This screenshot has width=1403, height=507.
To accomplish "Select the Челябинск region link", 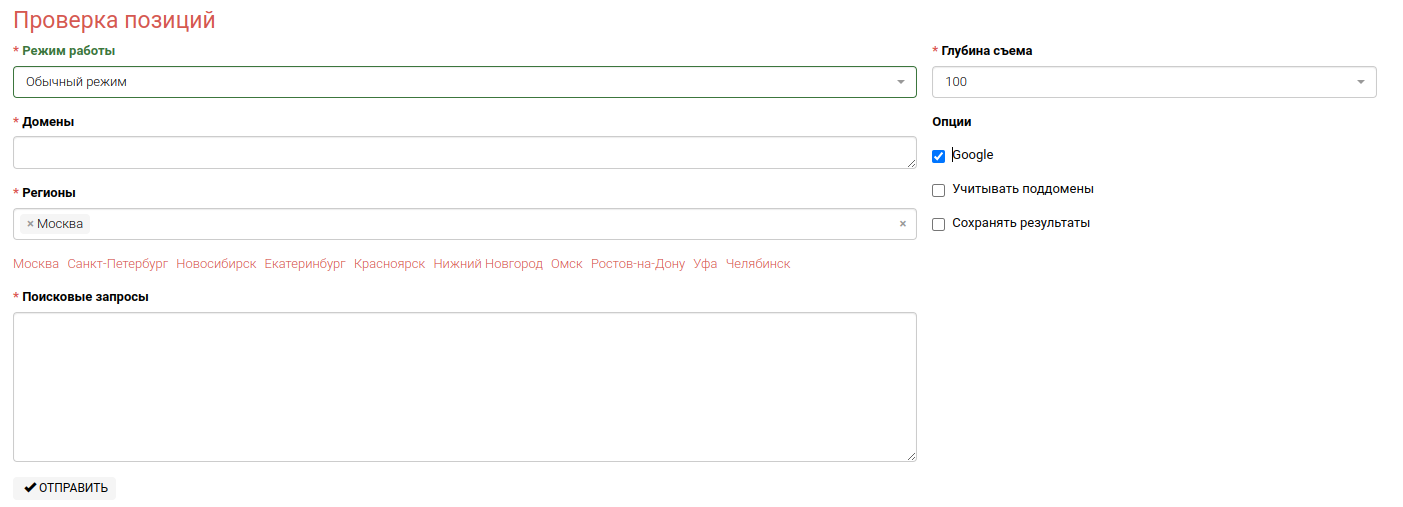I will tap(757, 264).
